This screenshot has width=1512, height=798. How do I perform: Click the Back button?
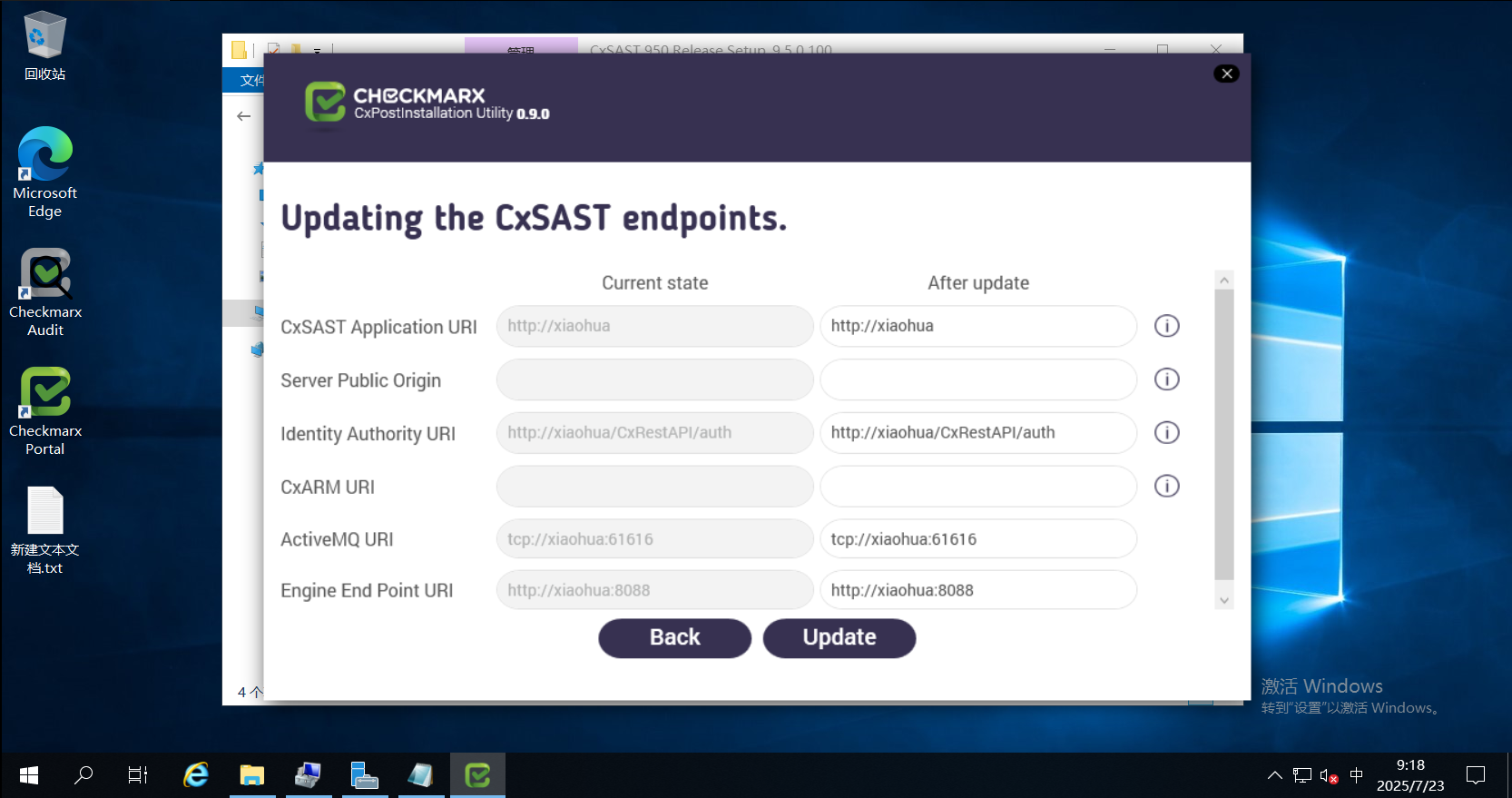point(674,638)
